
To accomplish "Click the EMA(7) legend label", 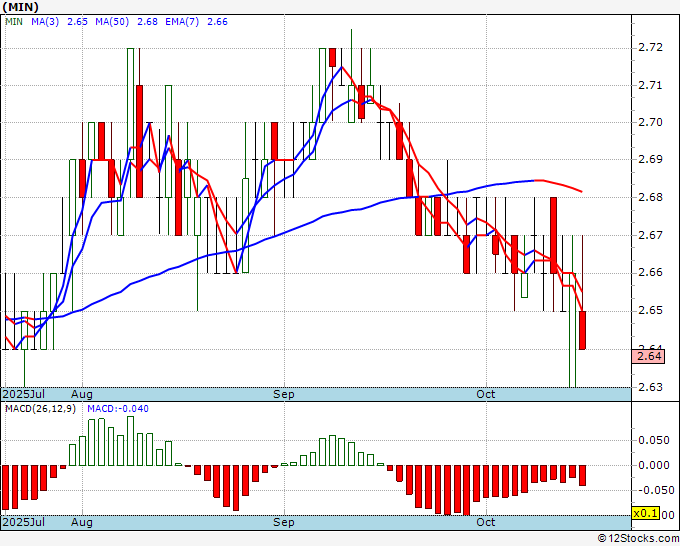I will coord(182,22).
